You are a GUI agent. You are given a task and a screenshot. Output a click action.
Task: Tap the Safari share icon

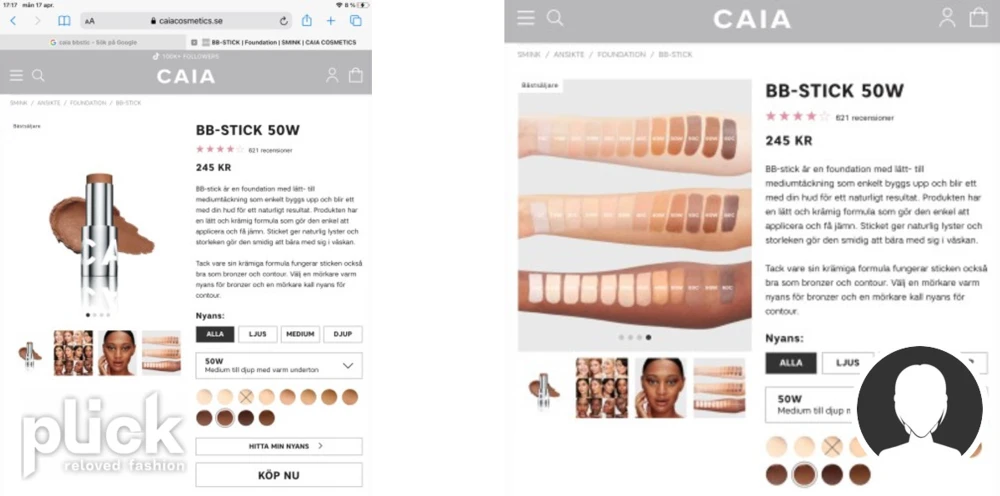(307, 20)
